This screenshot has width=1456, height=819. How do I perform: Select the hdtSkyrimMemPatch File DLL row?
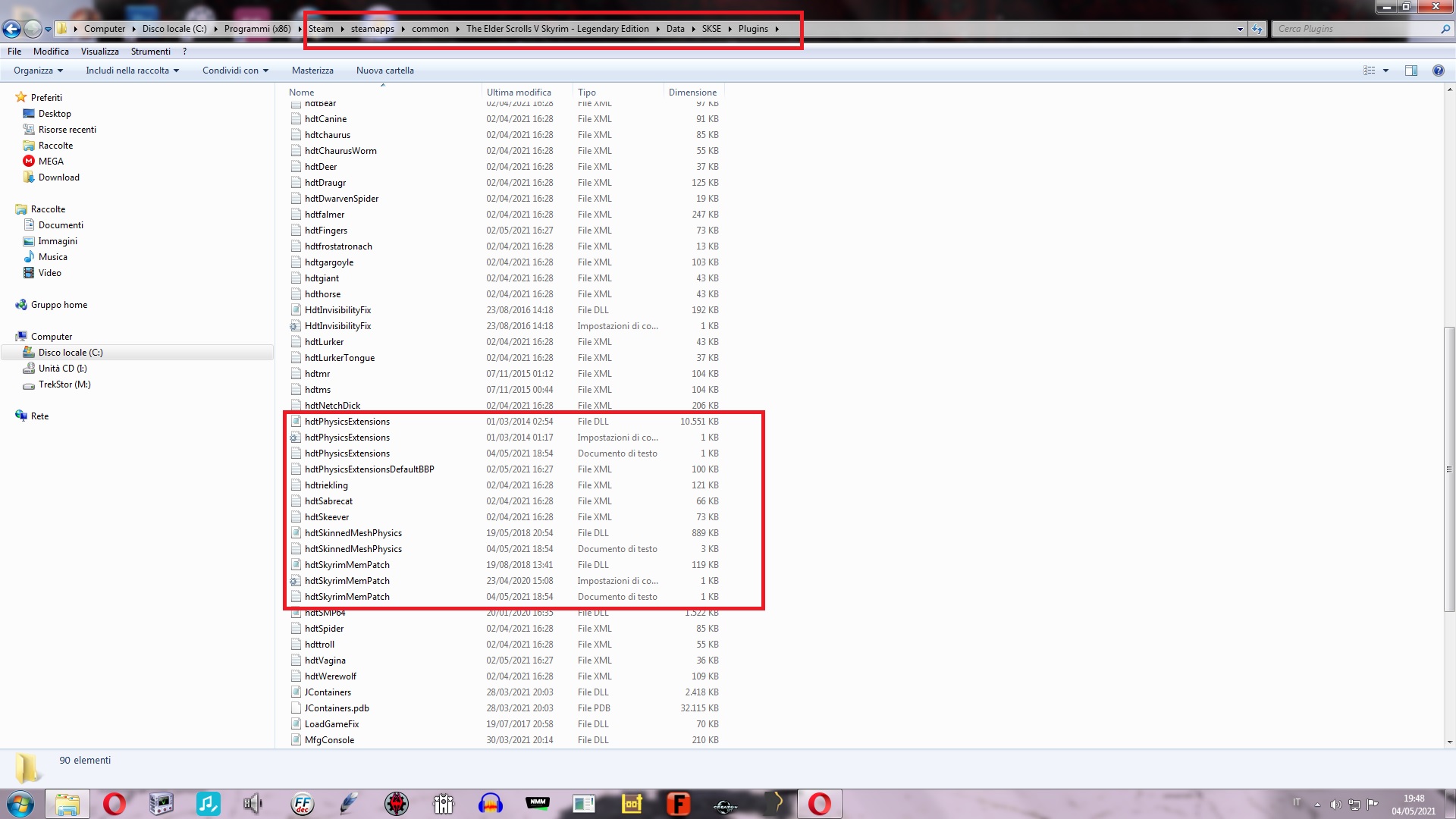[x=504, y=565]
